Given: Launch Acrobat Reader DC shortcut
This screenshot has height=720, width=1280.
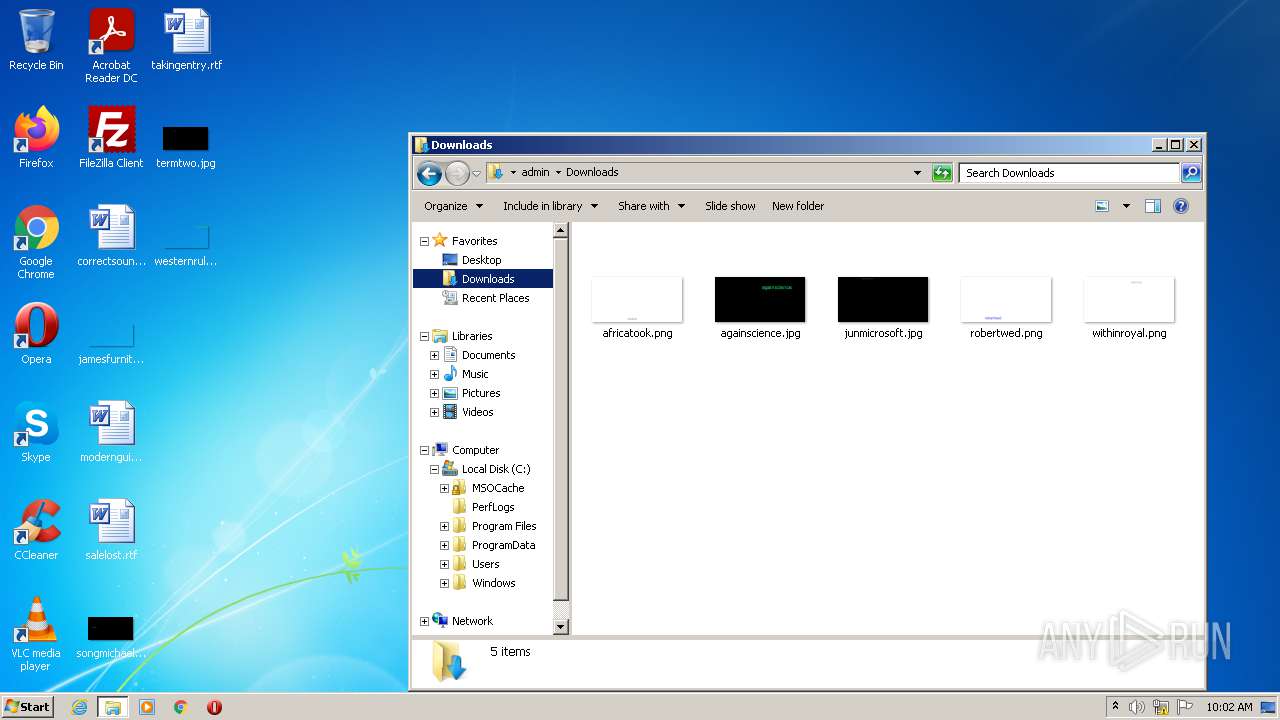Looking at the screenshot, I should coord(111,46).
